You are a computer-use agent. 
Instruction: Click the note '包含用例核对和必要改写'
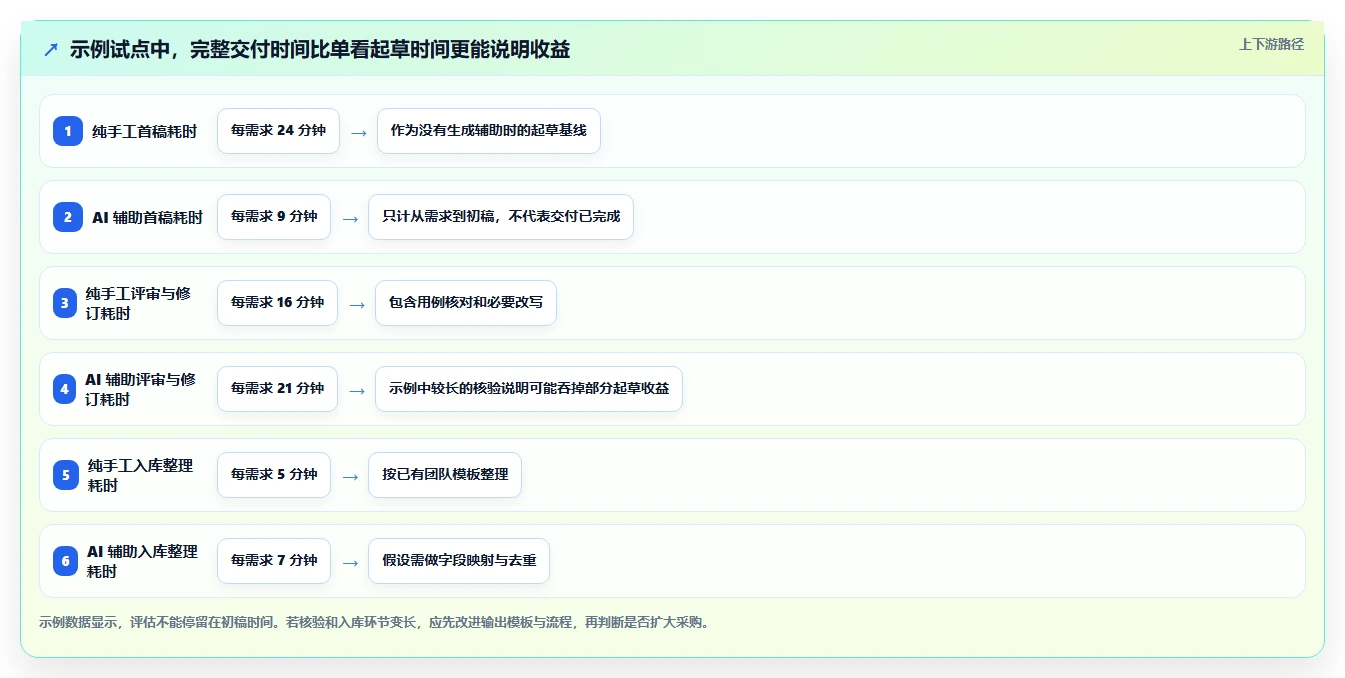pyautogui.click(x=466, y=303)
